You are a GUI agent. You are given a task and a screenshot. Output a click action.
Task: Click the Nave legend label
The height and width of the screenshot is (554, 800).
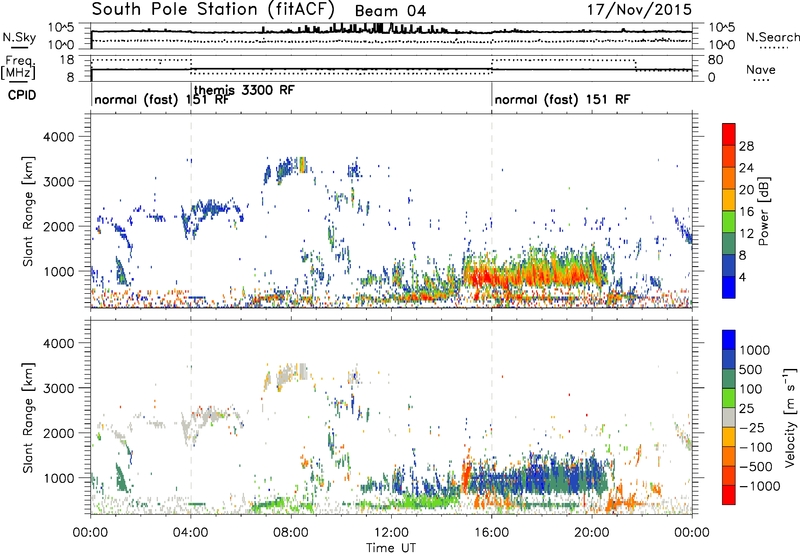point(761,69)
